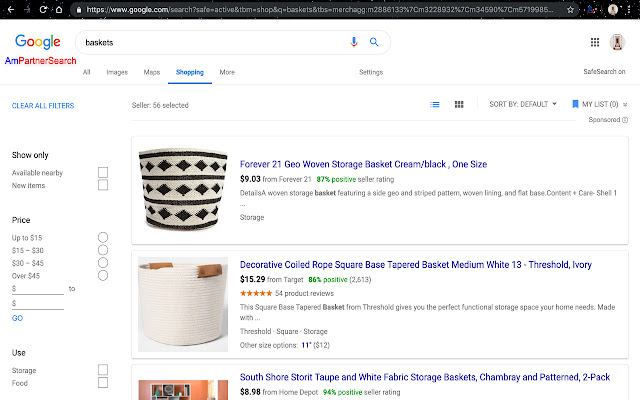Viewport: 640px width, 400px height.
Task: Click the white coiled rope basket thumbnail
Action: click(183, 307)
